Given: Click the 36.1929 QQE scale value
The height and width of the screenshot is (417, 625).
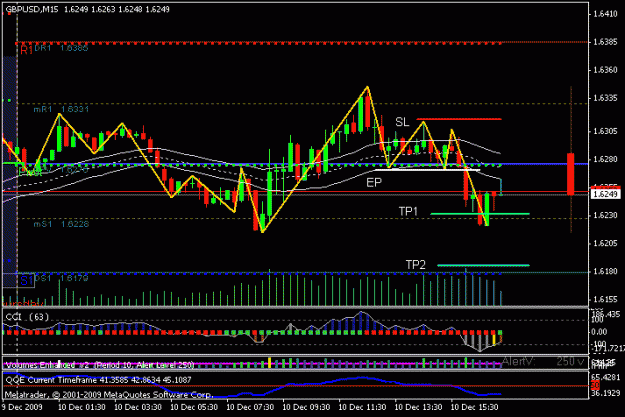Looking at the screenshot, I should point(606,393).
